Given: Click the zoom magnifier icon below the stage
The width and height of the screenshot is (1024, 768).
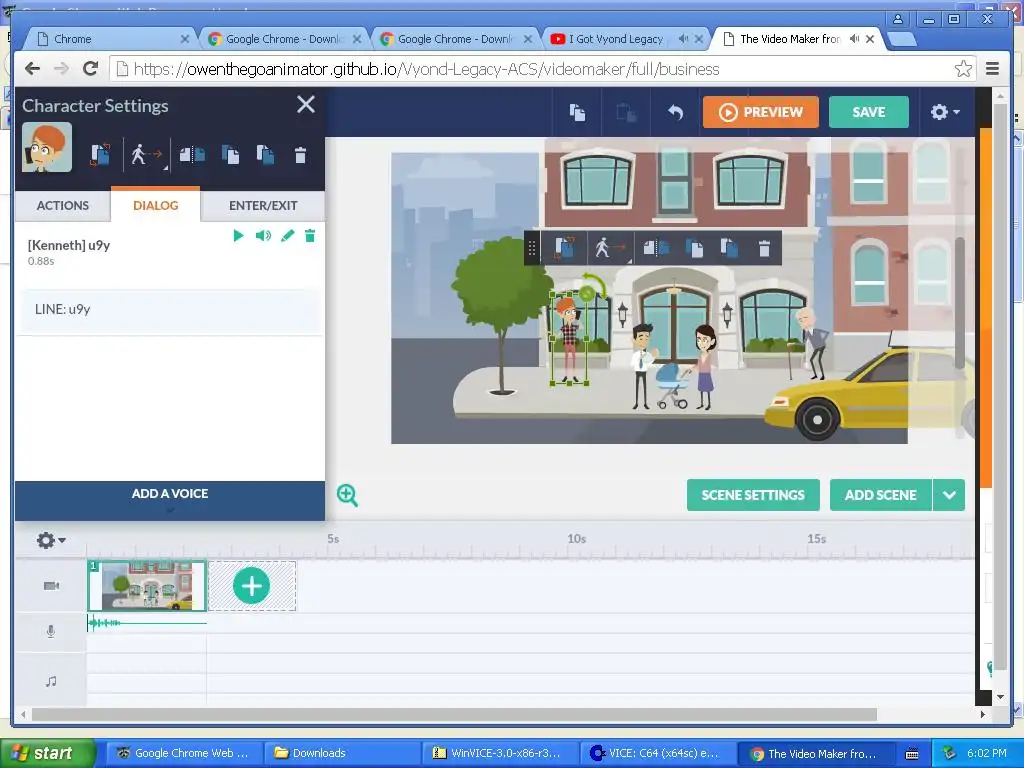Looking at the screenshot, I should point(347,495).
